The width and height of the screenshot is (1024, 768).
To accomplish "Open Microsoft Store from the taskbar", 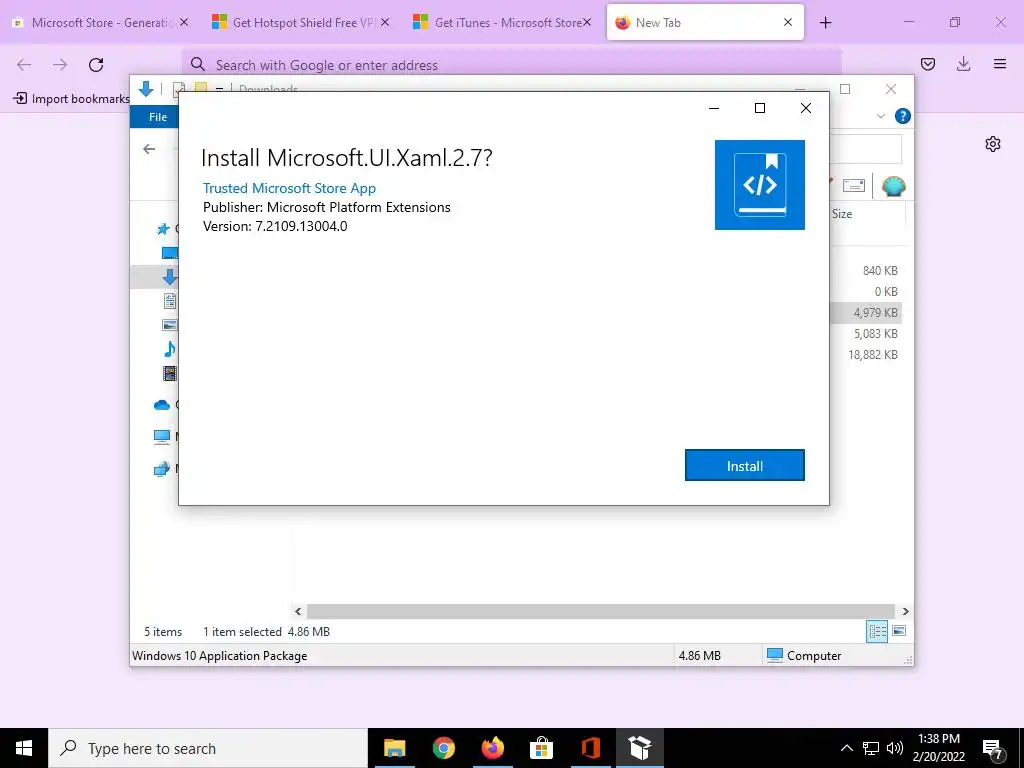I will 541,748.
